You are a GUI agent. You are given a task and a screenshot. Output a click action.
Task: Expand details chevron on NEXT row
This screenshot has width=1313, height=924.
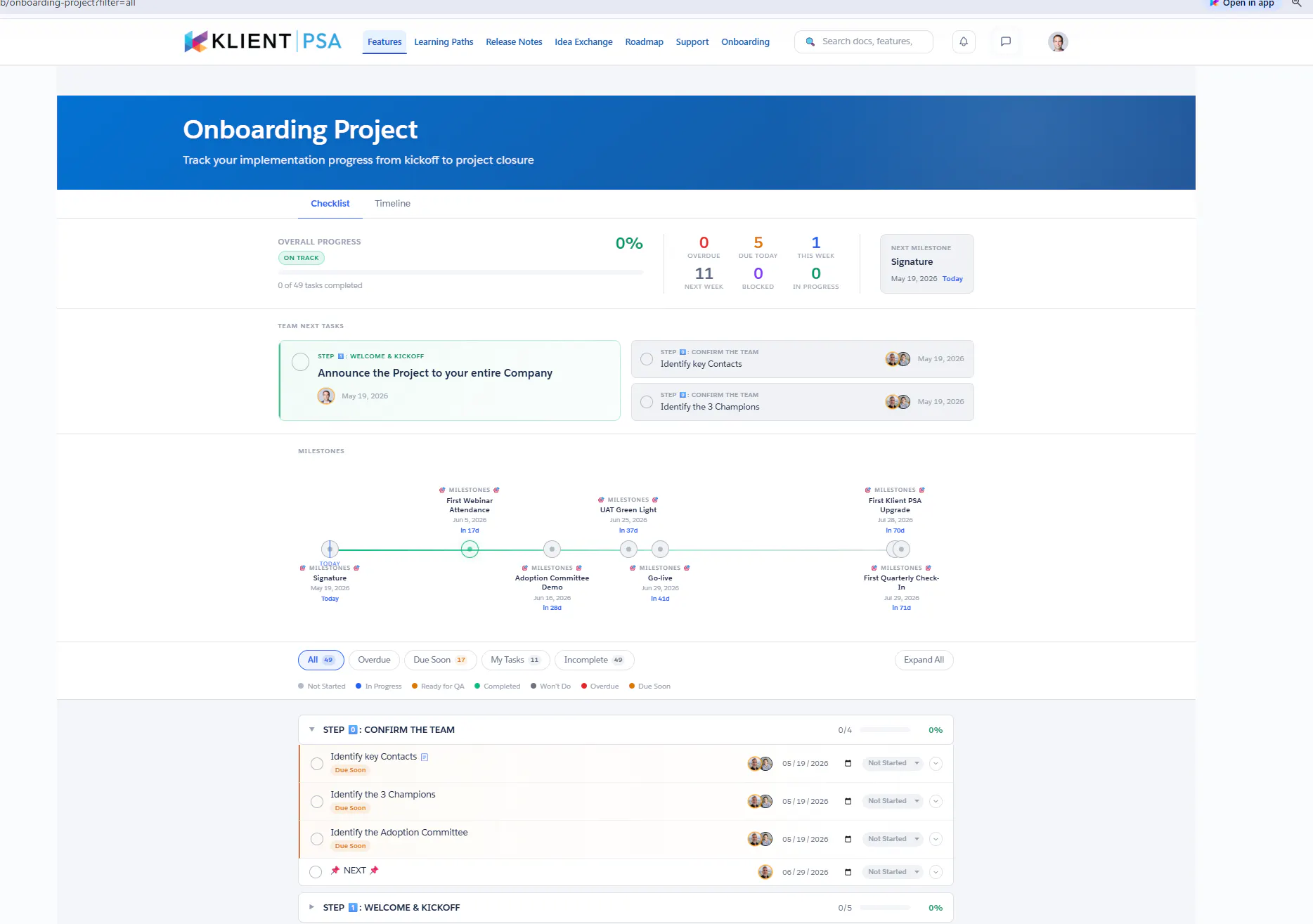click(x=936, y=872)
